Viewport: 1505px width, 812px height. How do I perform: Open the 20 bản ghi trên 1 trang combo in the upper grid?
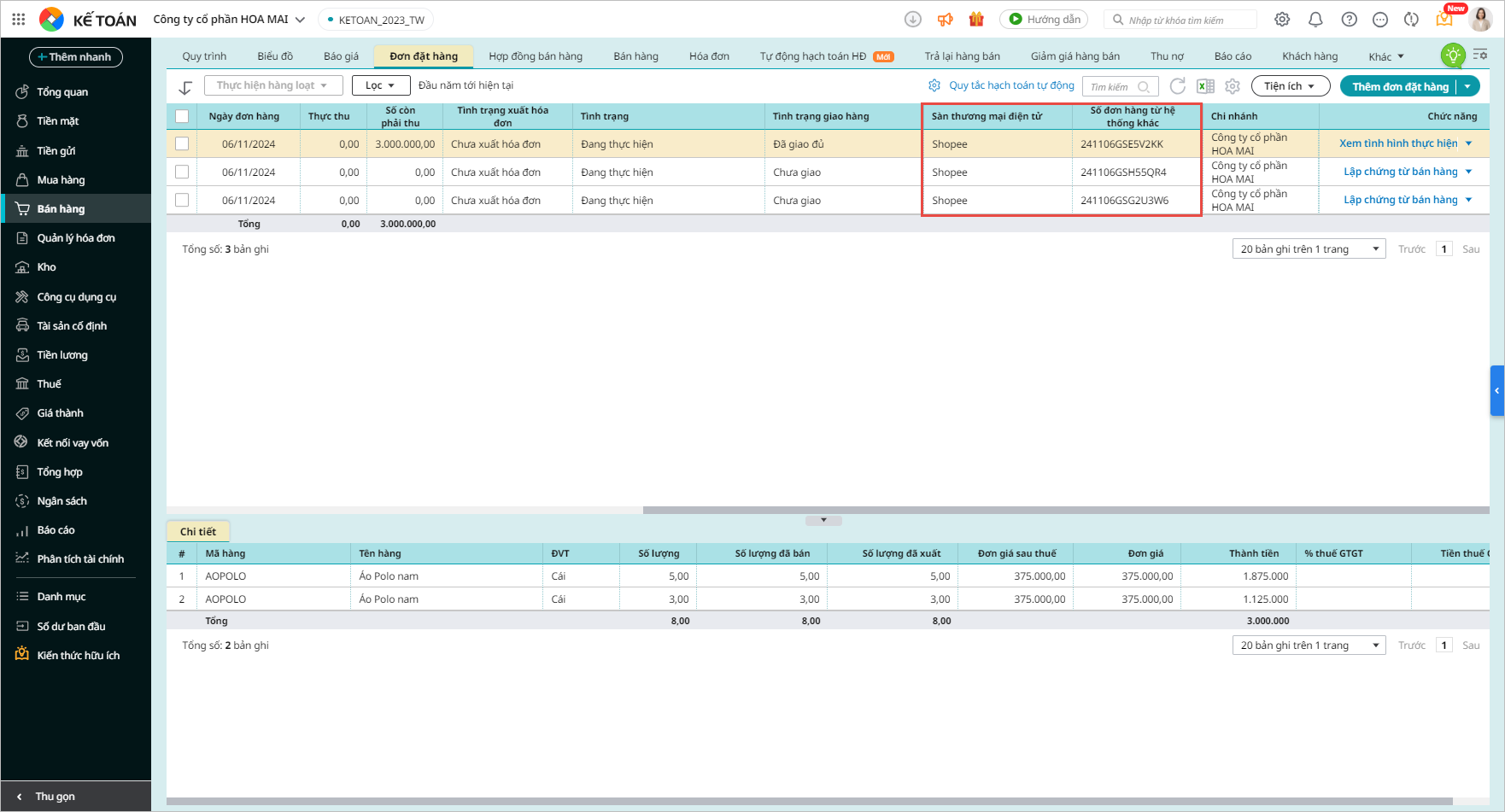pos(1309,248)
